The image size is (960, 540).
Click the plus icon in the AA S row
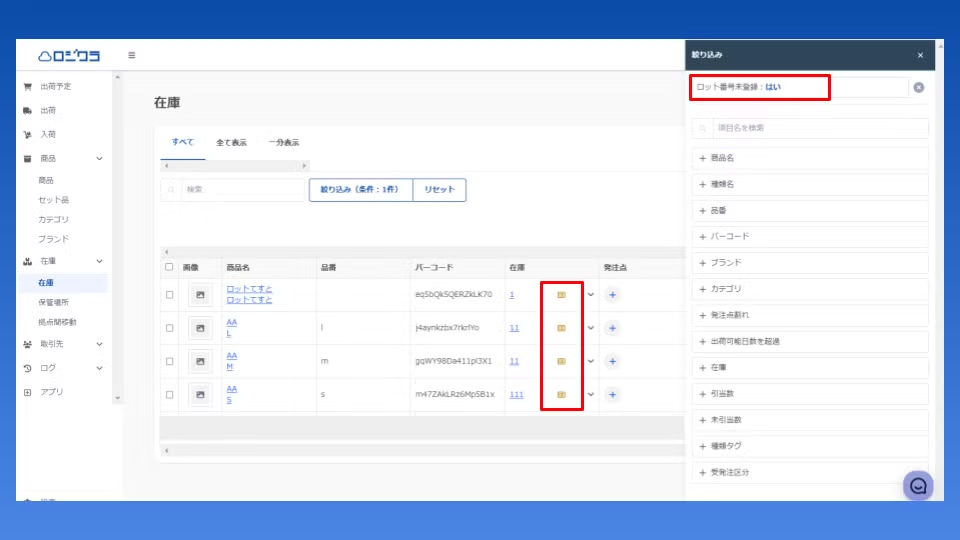612,395
